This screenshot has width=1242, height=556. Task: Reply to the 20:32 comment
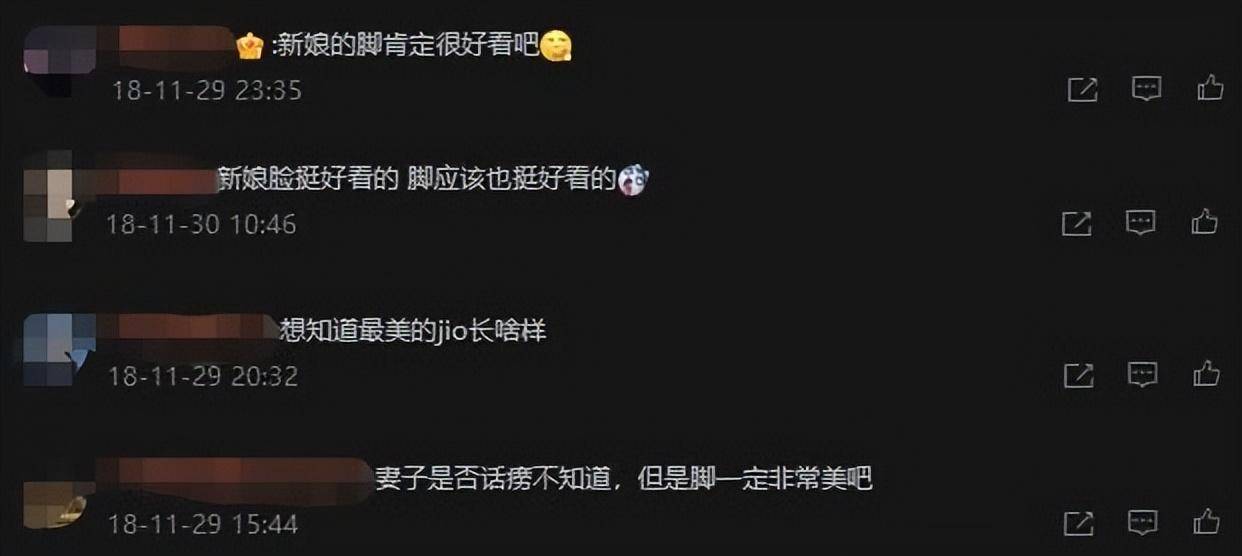[x=1143, y=375]
